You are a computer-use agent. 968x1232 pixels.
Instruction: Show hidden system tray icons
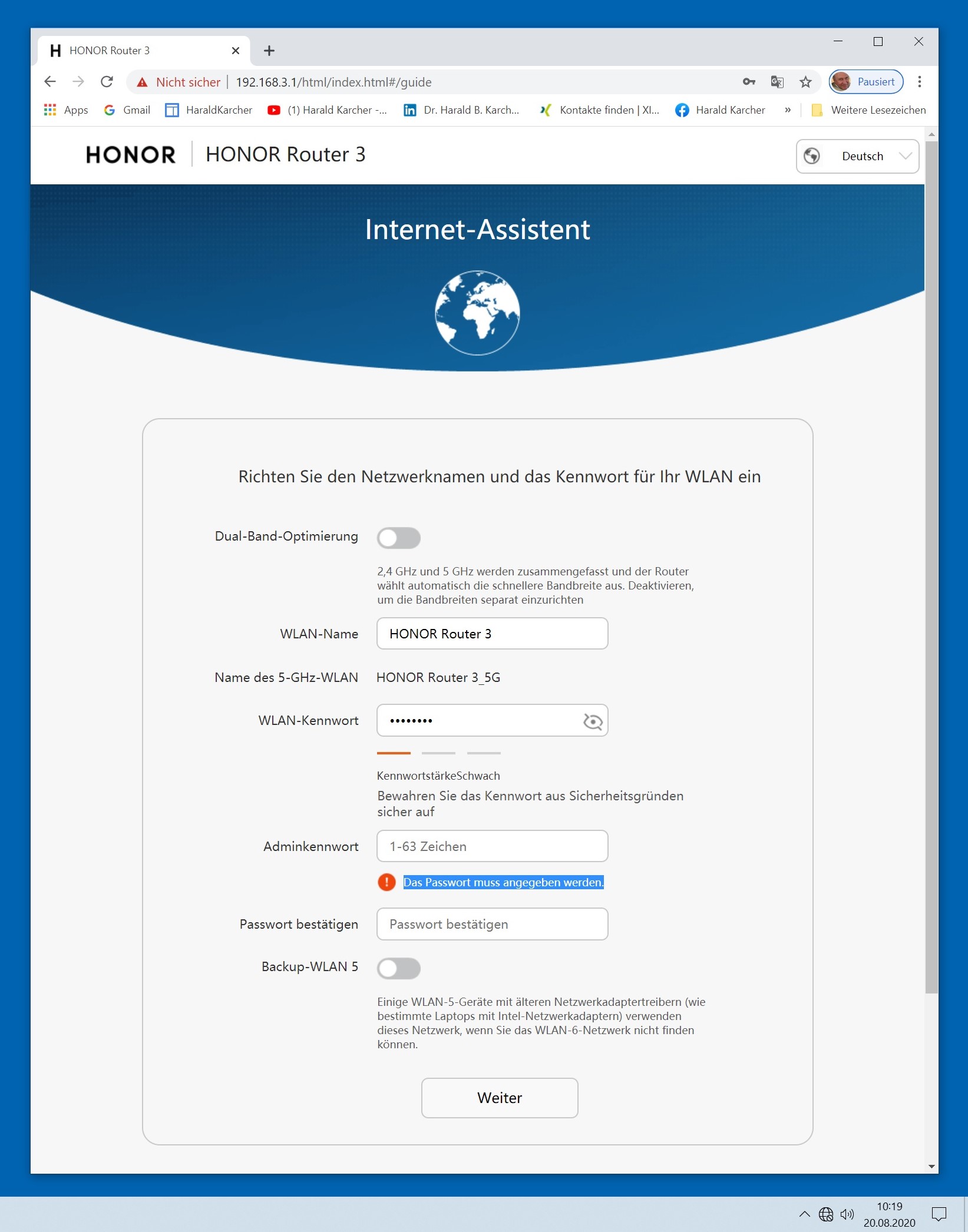pyautogui.click(x=804, y=1214)
